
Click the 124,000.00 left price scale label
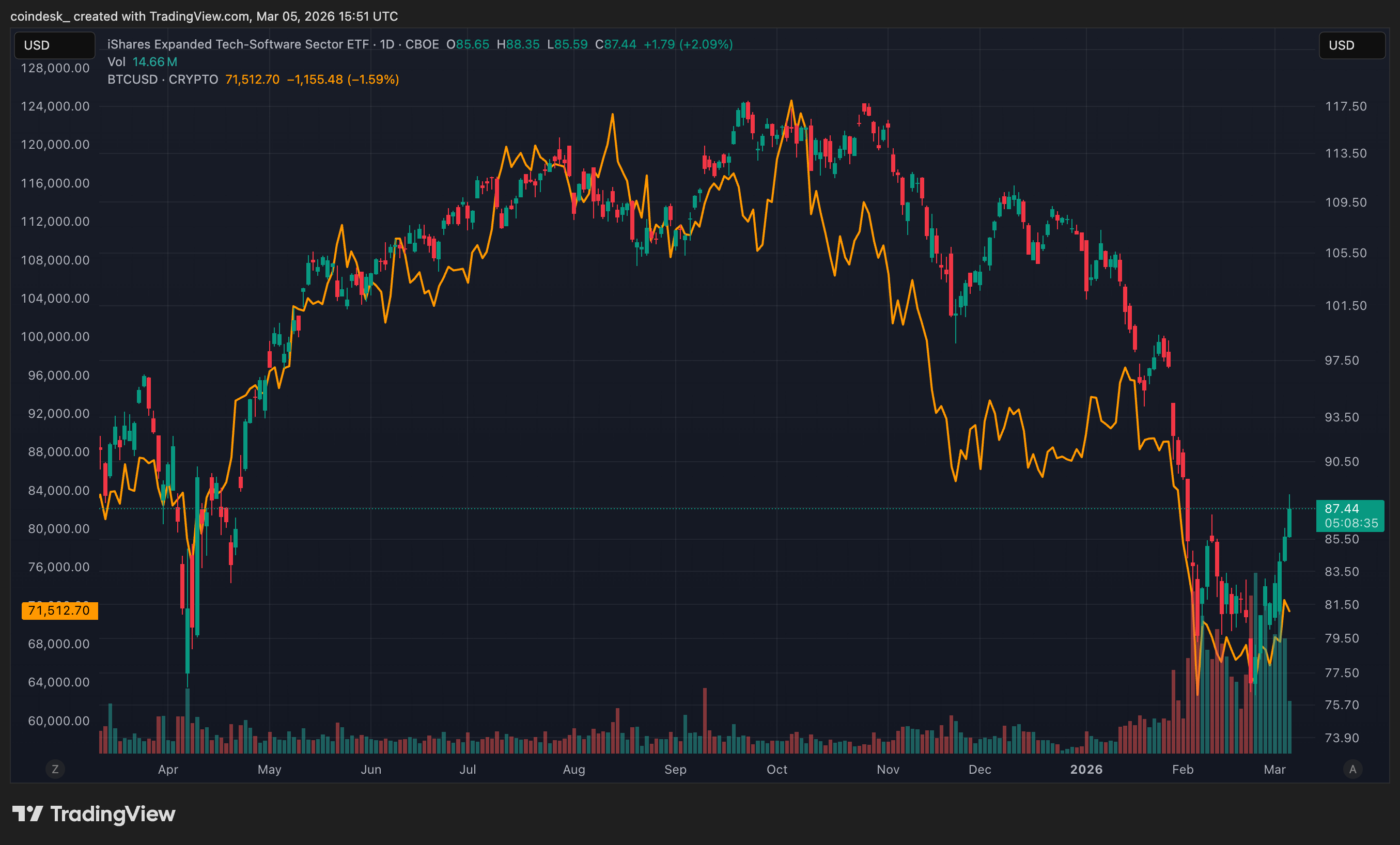click(55, 106)
